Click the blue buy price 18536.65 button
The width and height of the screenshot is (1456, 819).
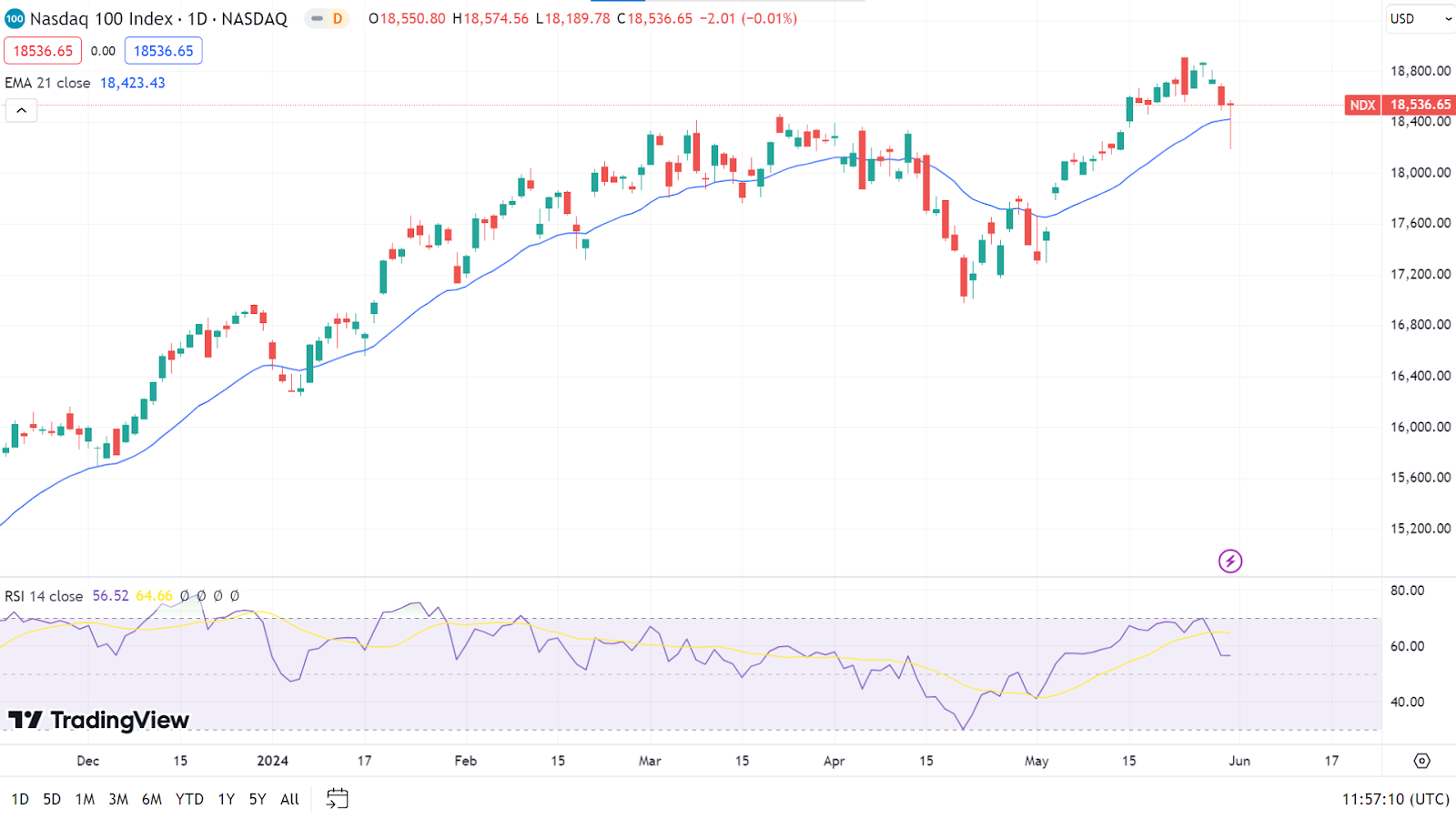[x=164, y=51]
